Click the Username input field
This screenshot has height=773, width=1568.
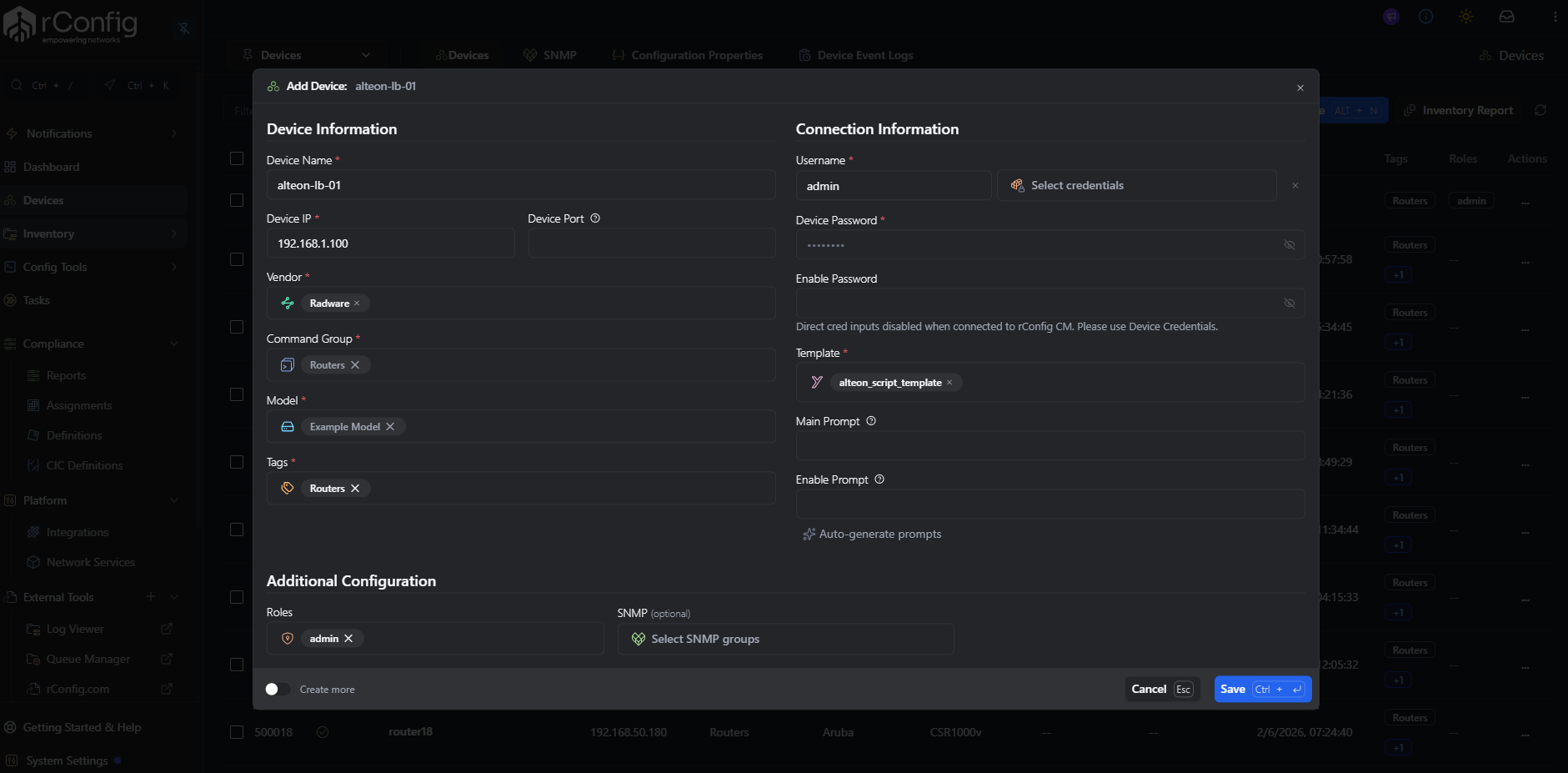(894, 185)
